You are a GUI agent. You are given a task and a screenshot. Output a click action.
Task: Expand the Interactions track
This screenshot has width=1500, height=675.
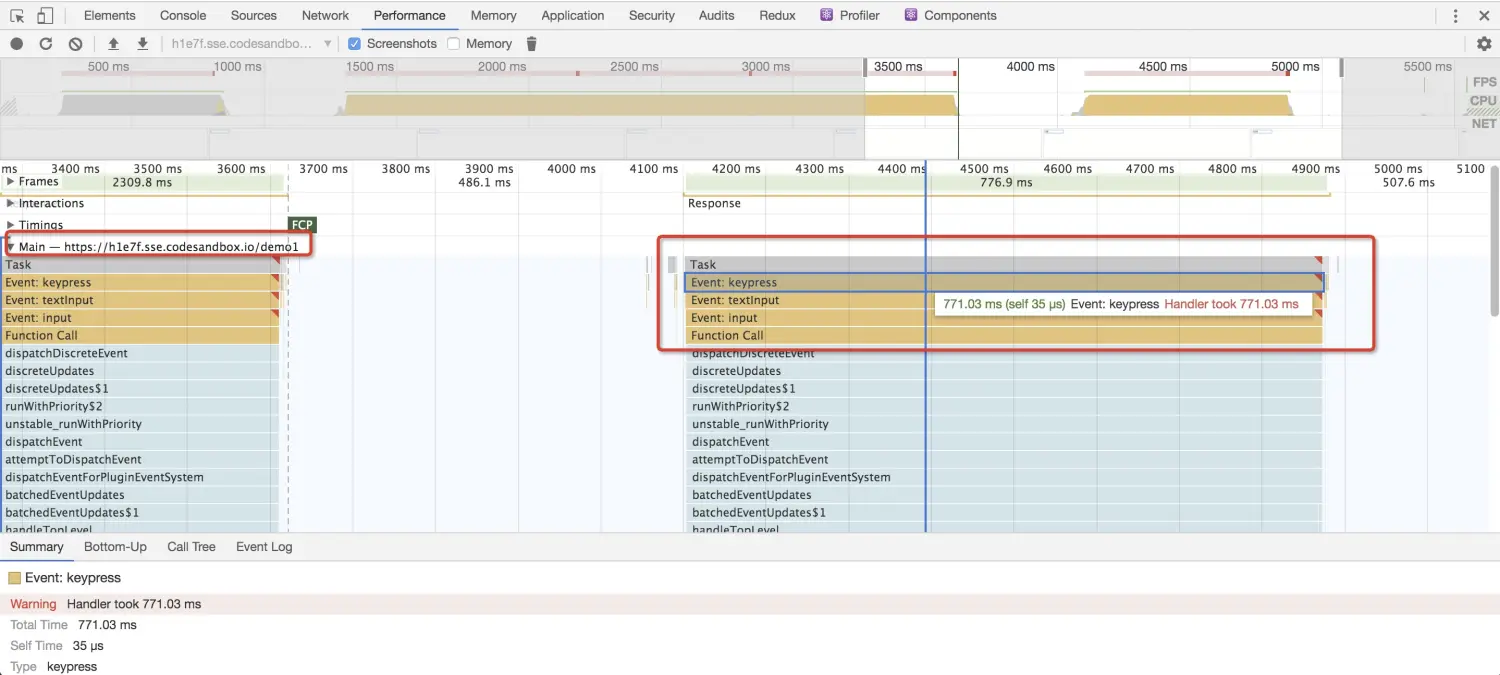click(10, 203)
